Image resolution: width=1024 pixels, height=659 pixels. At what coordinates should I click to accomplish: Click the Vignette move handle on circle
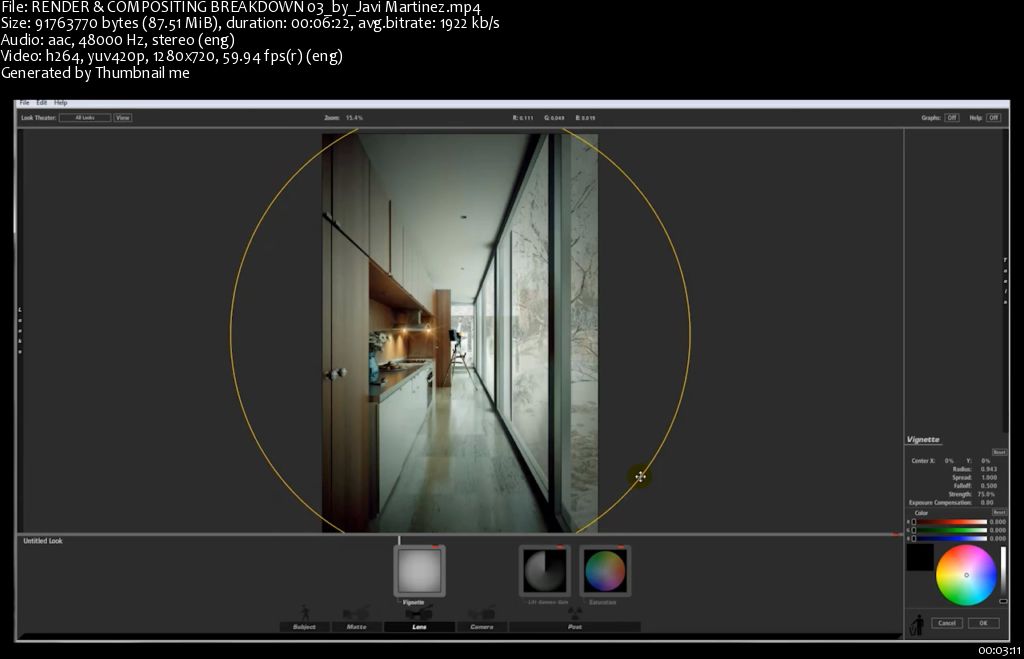[640, 476]
